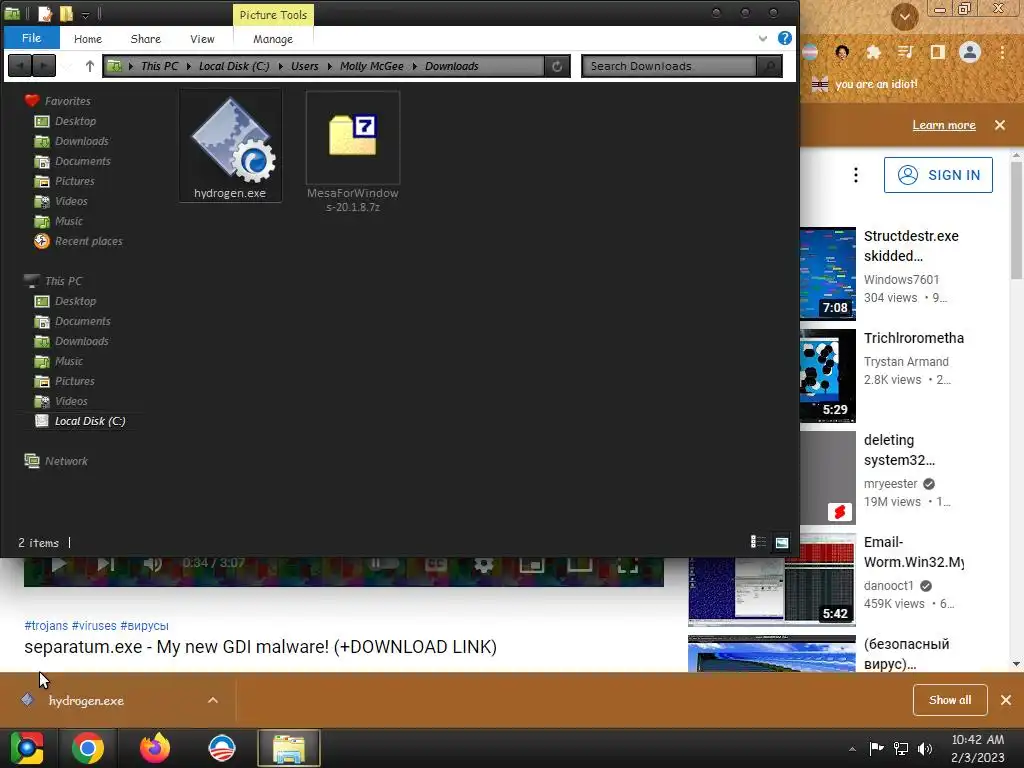Go back with the Explorer Back arrow
The width and height of the screenshot is (1024, 768).
point(20,66)
